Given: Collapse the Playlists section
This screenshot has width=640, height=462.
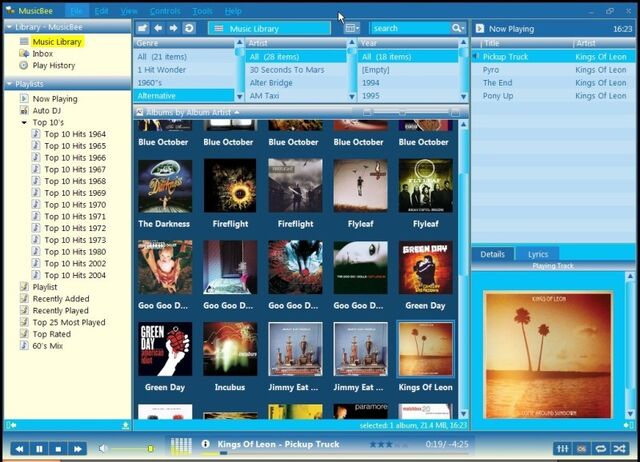Looking at the screenshot, I should (9, 84).
